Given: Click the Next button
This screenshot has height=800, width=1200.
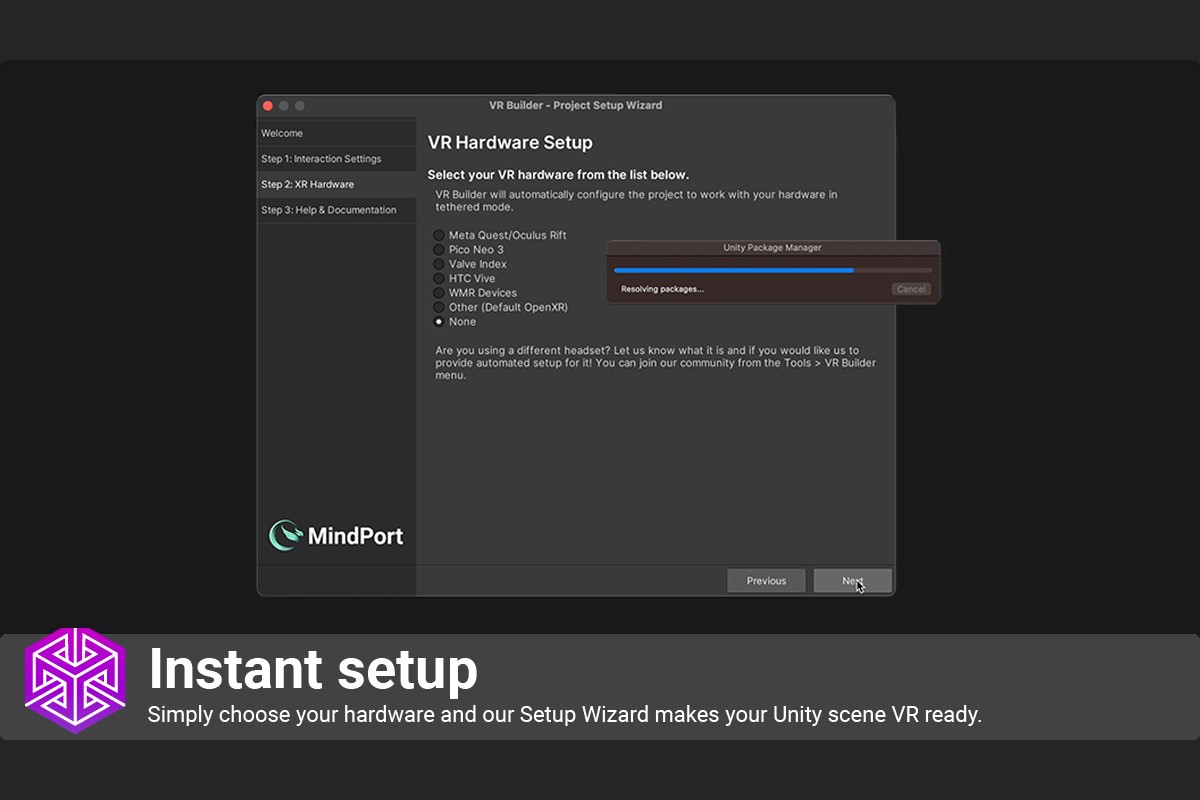Looking at the screenshot, I should click(852, 581).
